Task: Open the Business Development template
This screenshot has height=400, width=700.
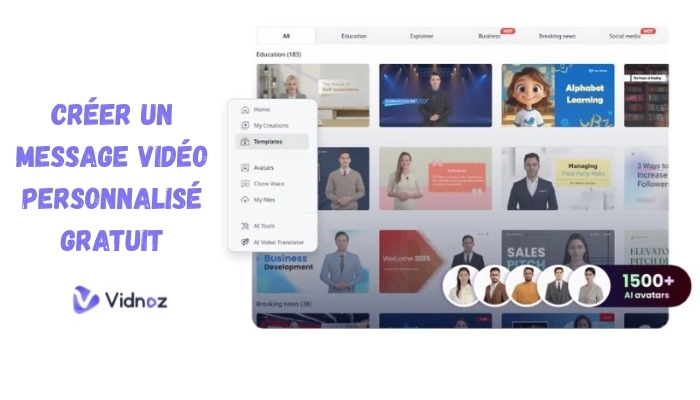Action: (x=313, y=272)
